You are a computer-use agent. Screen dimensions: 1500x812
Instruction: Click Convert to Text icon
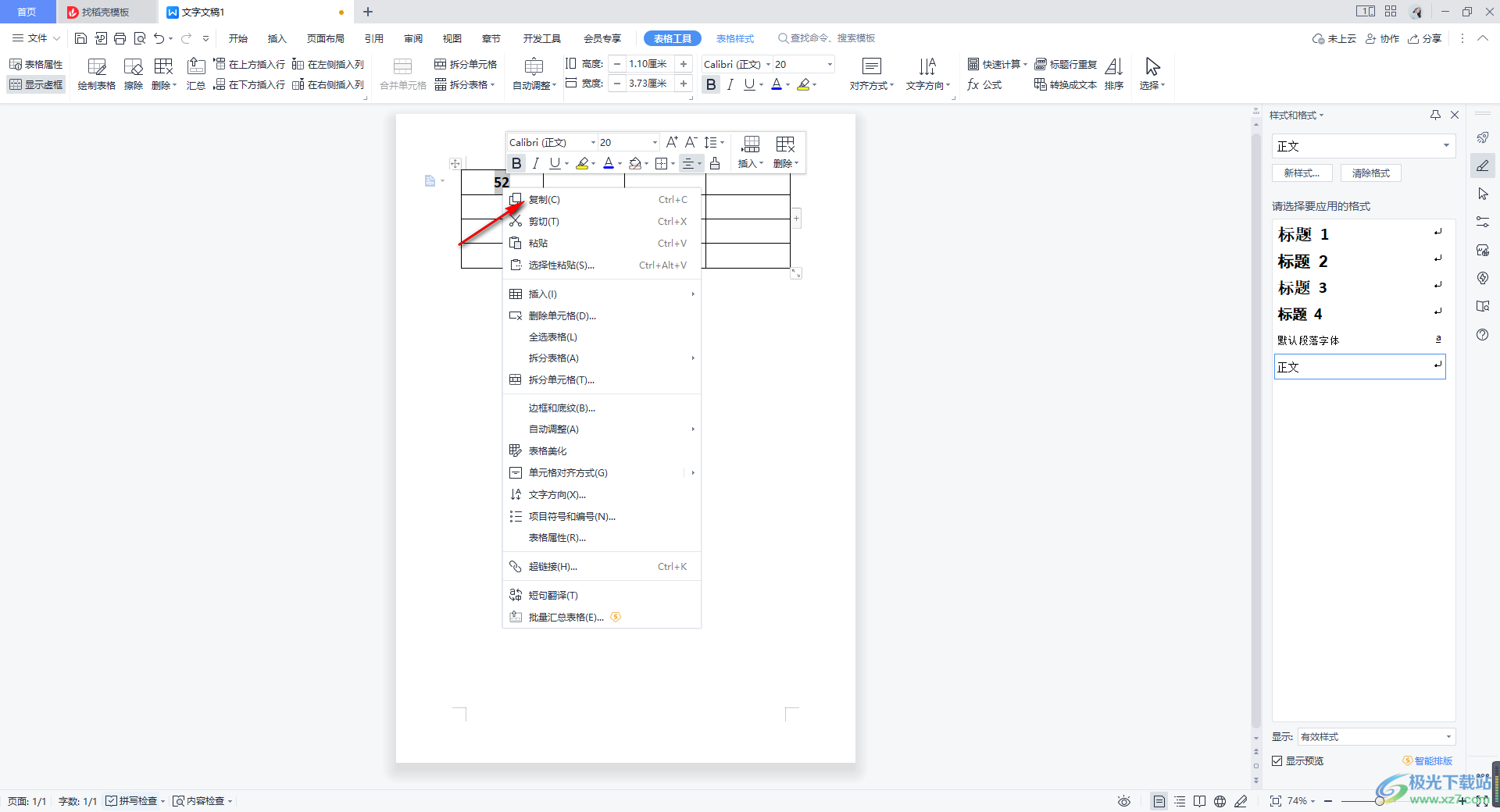pyautogui.click(x=1066, y=84)
